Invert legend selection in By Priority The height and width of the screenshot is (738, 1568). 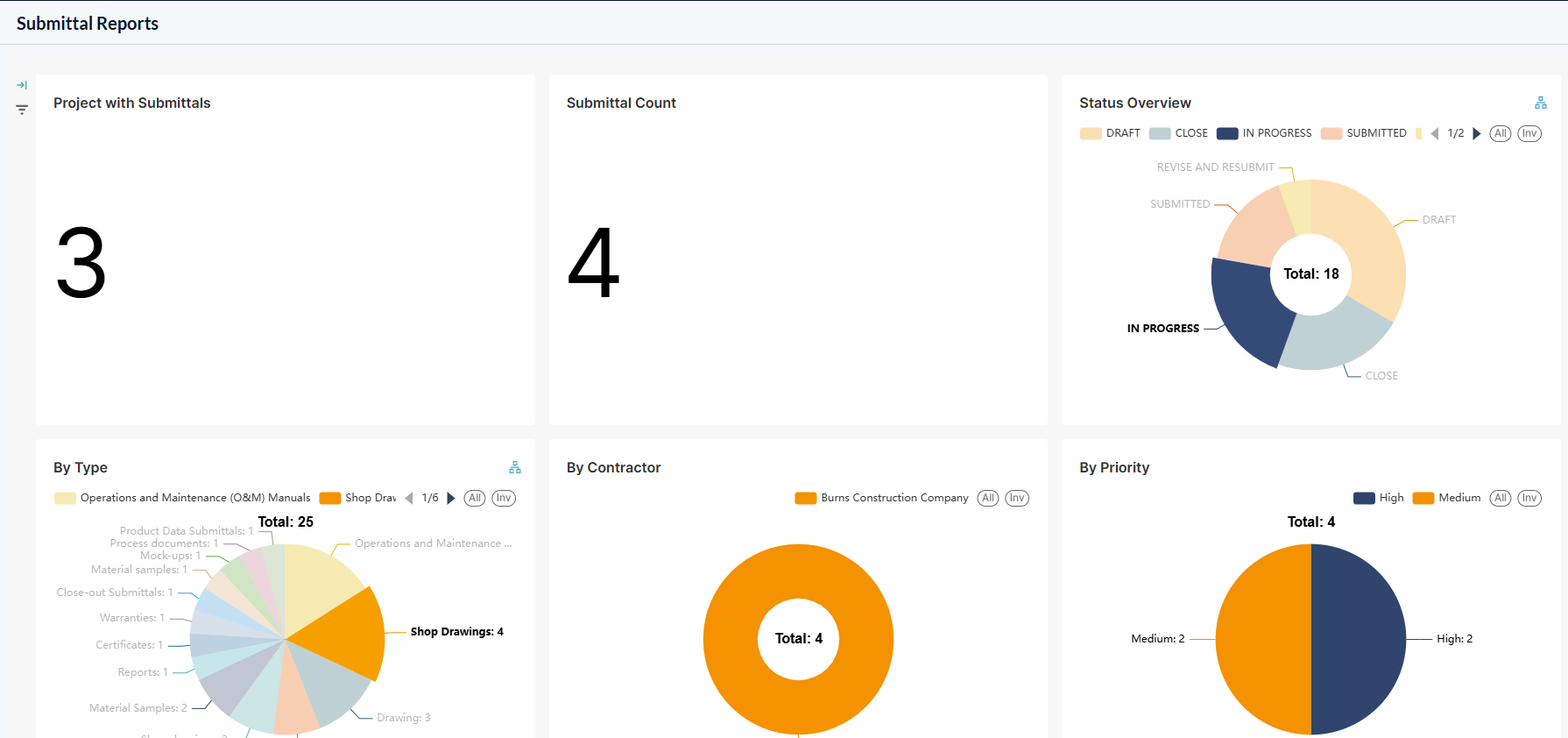click(x=1529, y=498)
